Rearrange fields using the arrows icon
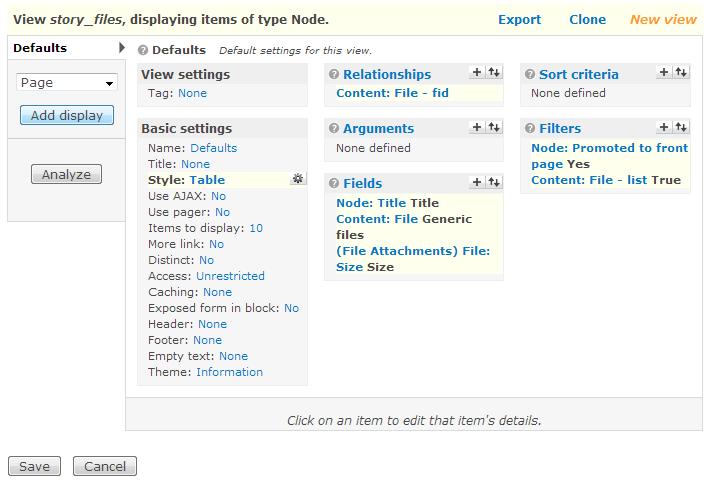Image resolution: width=711 pixels, height=487 pixels. [x=493, y=182]
